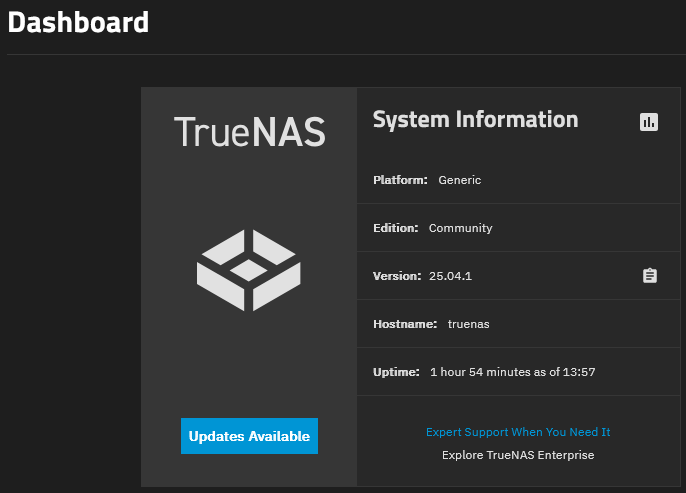Image resolution: width=686 pixels, height=493 pixels.
Task: Click the Uptime: label
Action: [x=396, y=372]
